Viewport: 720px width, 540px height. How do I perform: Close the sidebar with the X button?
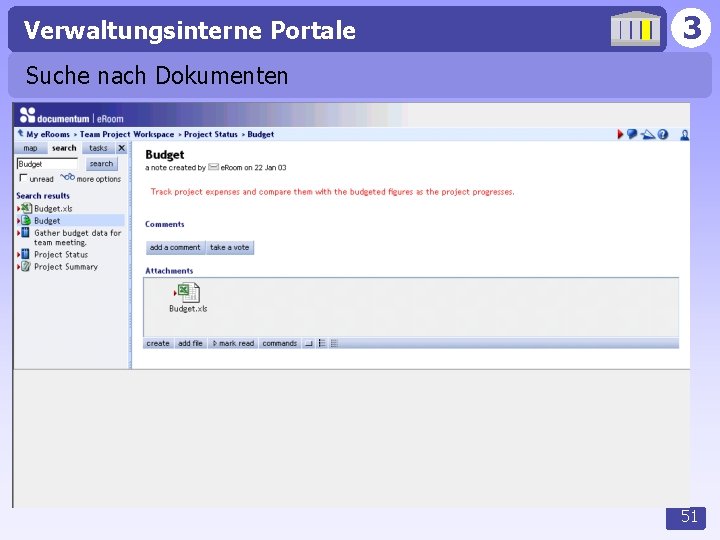tap(122, 148)
